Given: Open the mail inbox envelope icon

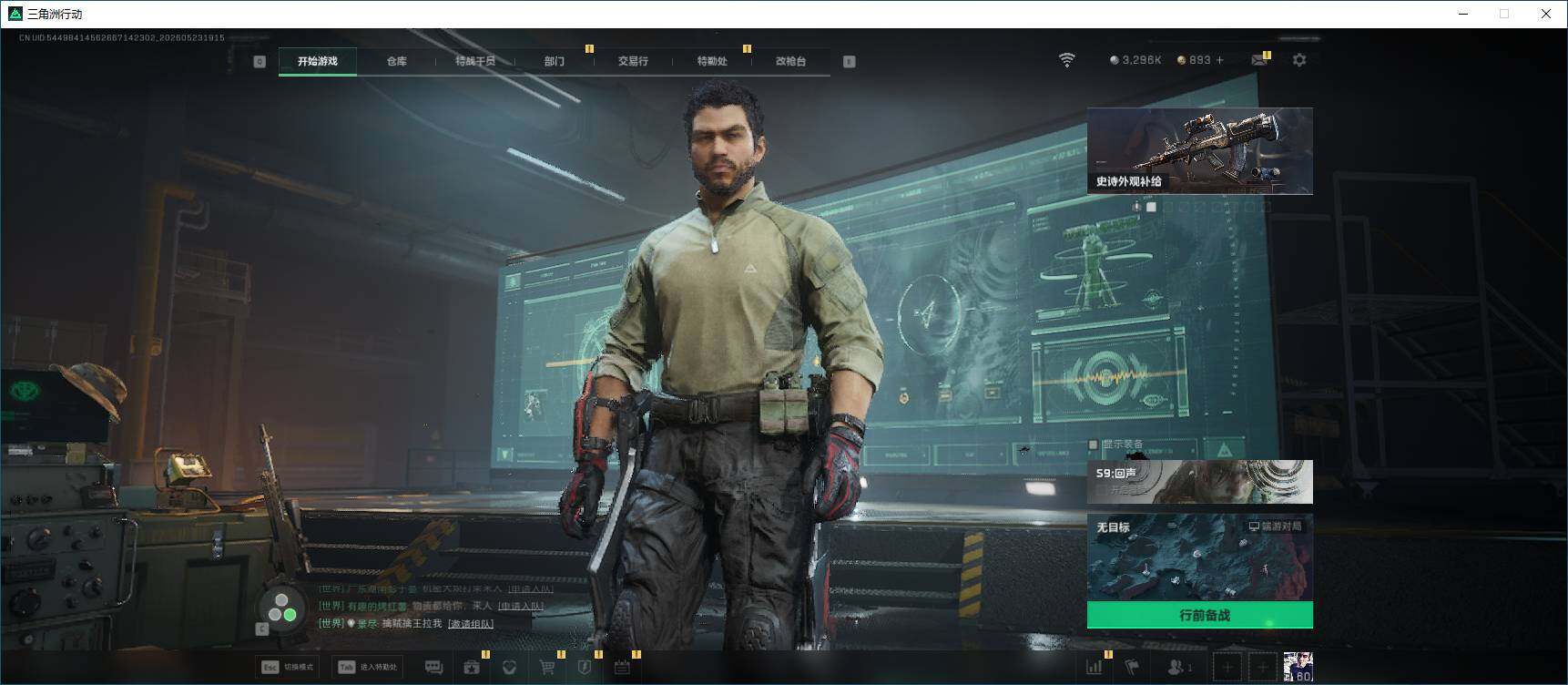Looking at the screenshot, I should click(x=1259, y=60).
